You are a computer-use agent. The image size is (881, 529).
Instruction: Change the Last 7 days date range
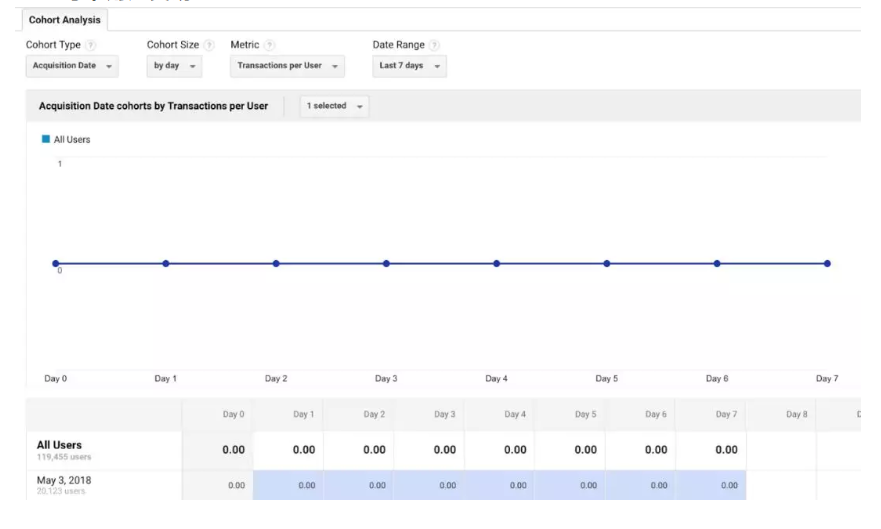409,66
